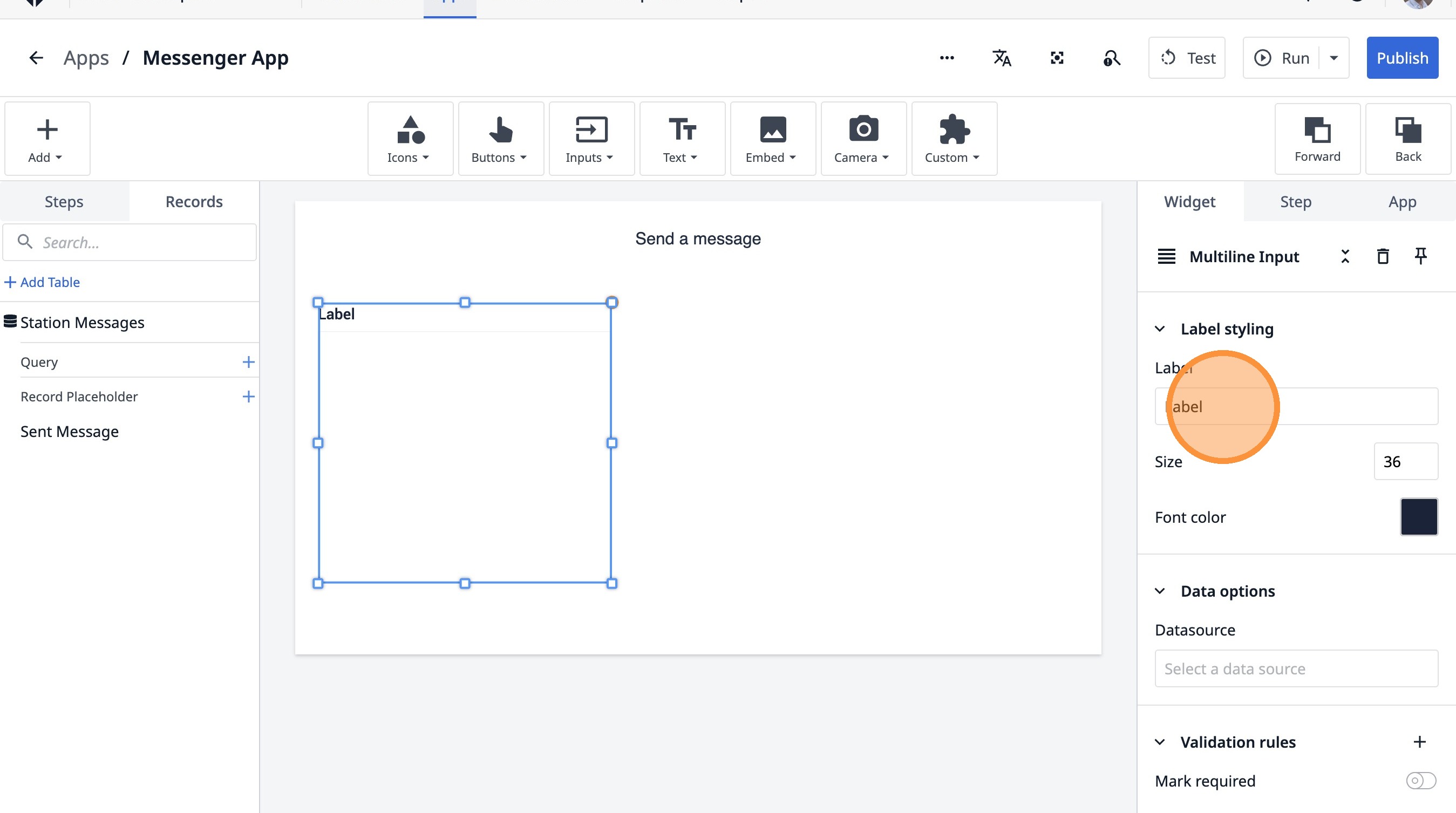The height and width of the screenshot is (813, 1456).
Task: Go back using the left arrow icon
Action: [36, 58]
